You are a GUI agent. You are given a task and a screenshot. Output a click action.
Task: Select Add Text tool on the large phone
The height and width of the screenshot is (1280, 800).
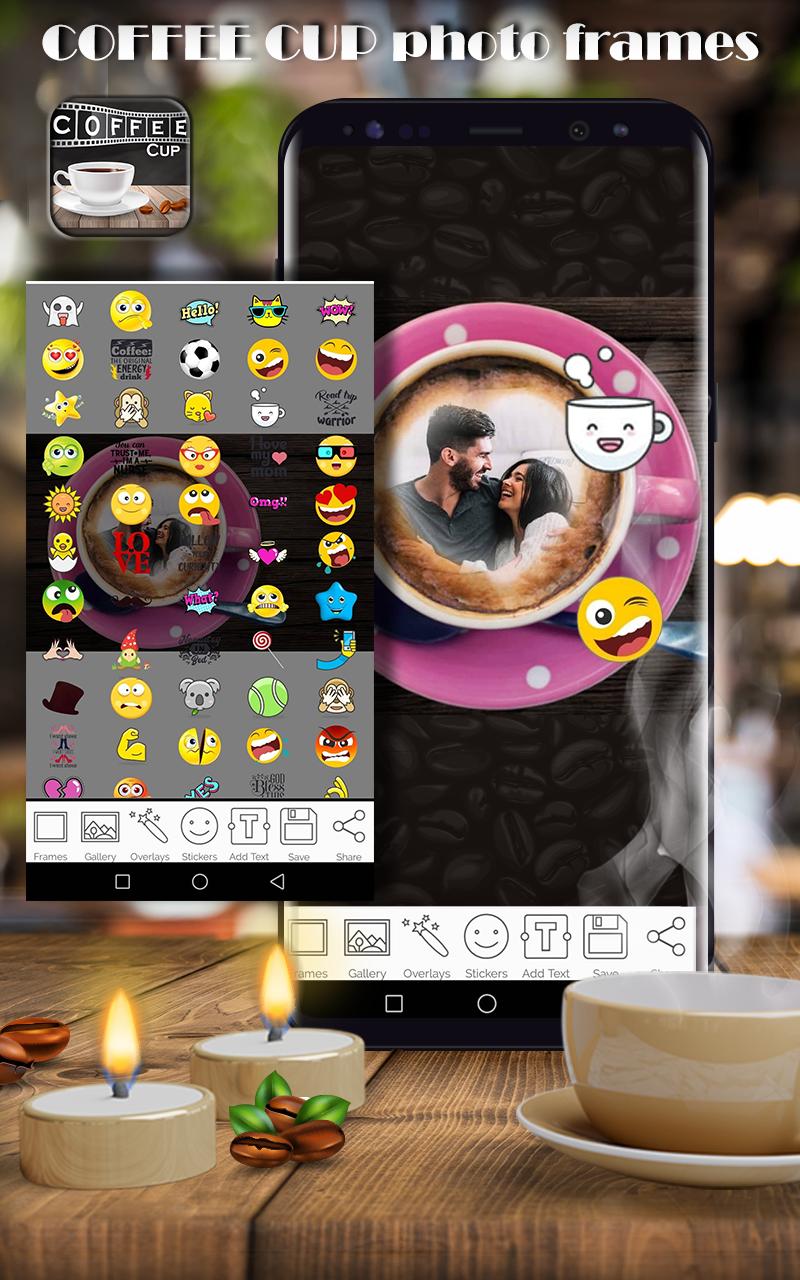(546, 945)
